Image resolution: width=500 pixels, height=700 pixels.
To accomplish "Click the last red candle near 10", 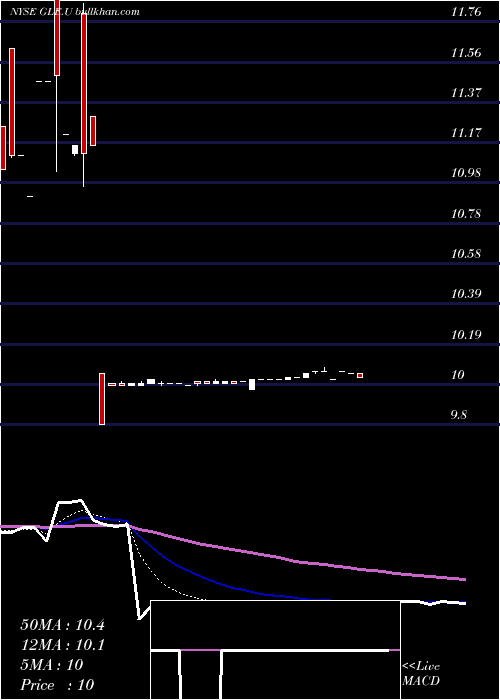I will pyautogui.click(x=360, y=375).
